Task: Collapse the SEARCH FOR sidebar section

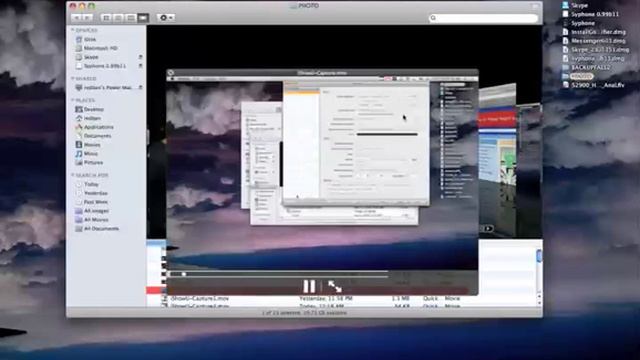Action: (x=73, y=175)
